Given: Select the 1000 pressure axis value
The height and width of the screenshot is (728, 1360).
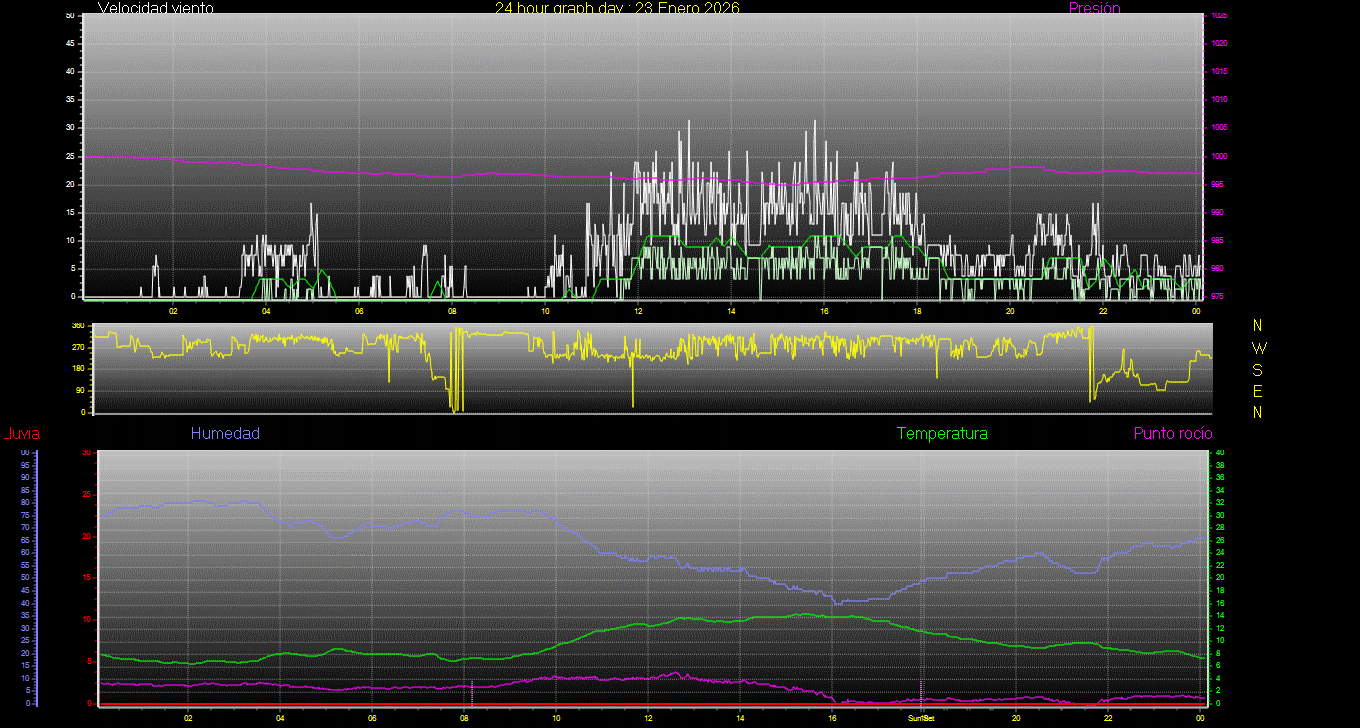Looking at the screenshot, I should [x=1220, y=157].
